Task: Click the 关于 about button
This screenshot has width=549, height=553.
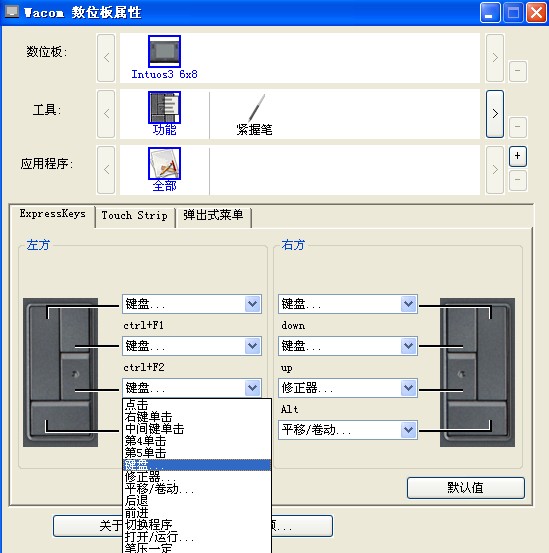Action: pos(88,526)
